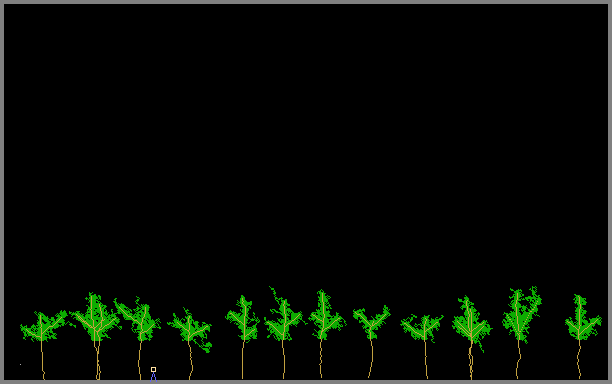
Task: Click the tree canopy just right of the stick figure
Action: pyautogui.click(x=190, y=329)
